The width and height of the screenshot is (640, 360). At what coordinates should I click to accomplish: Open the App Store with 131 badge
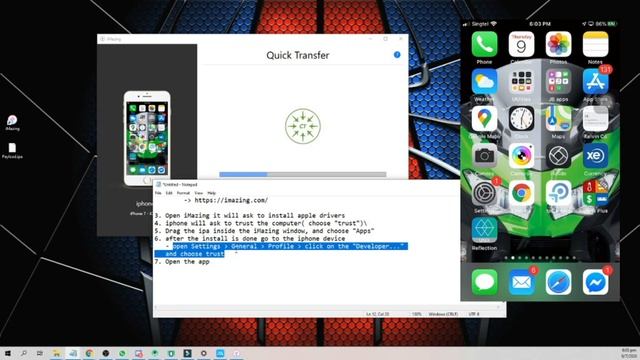(595, 81)
